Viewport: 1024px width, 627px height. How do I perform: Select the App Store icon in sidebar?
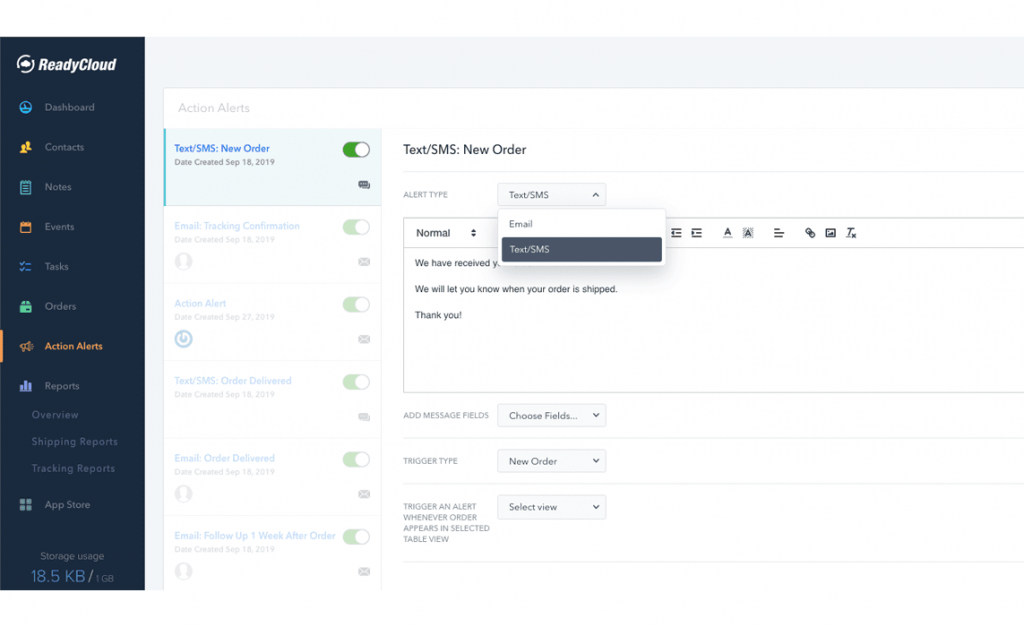24,505
